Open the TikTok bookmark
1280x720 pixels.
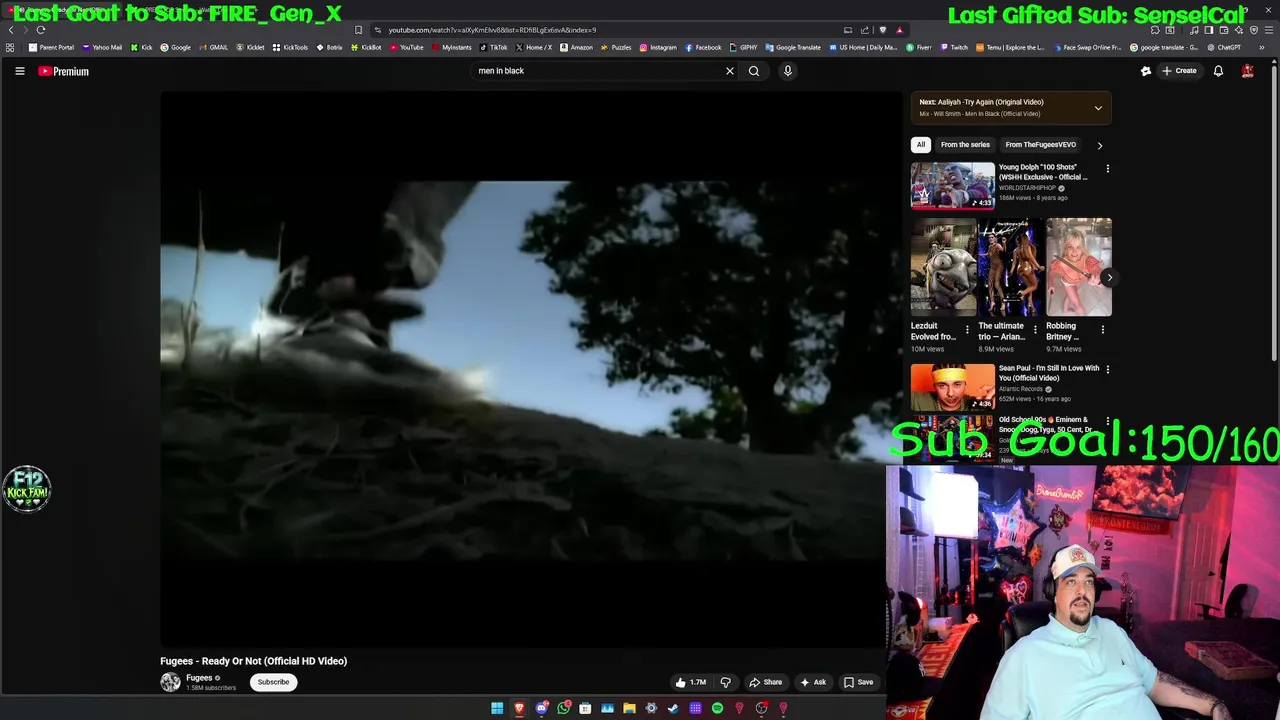point(493,47)
